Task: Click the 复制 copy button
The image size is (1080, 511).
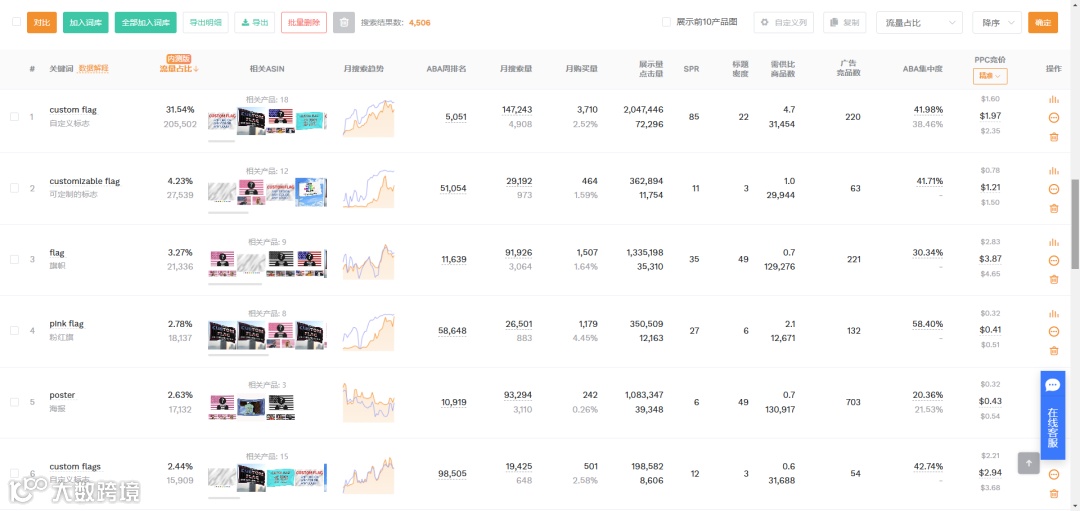Action: (x=844, y=23)
